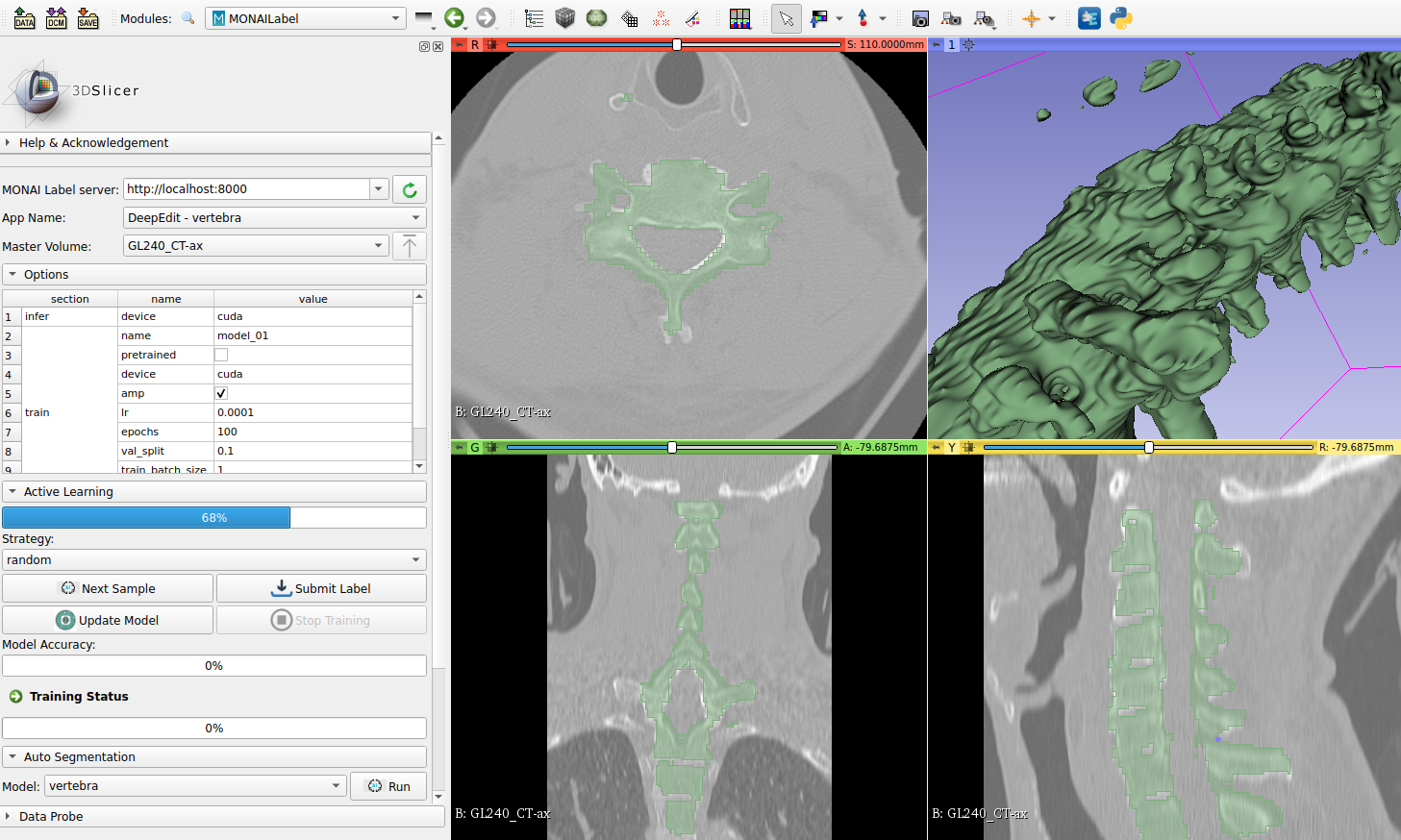The height and width of the screenshot is (840, 1401).
Task: Expand the Data Probe section
Action: pos(222,816)
